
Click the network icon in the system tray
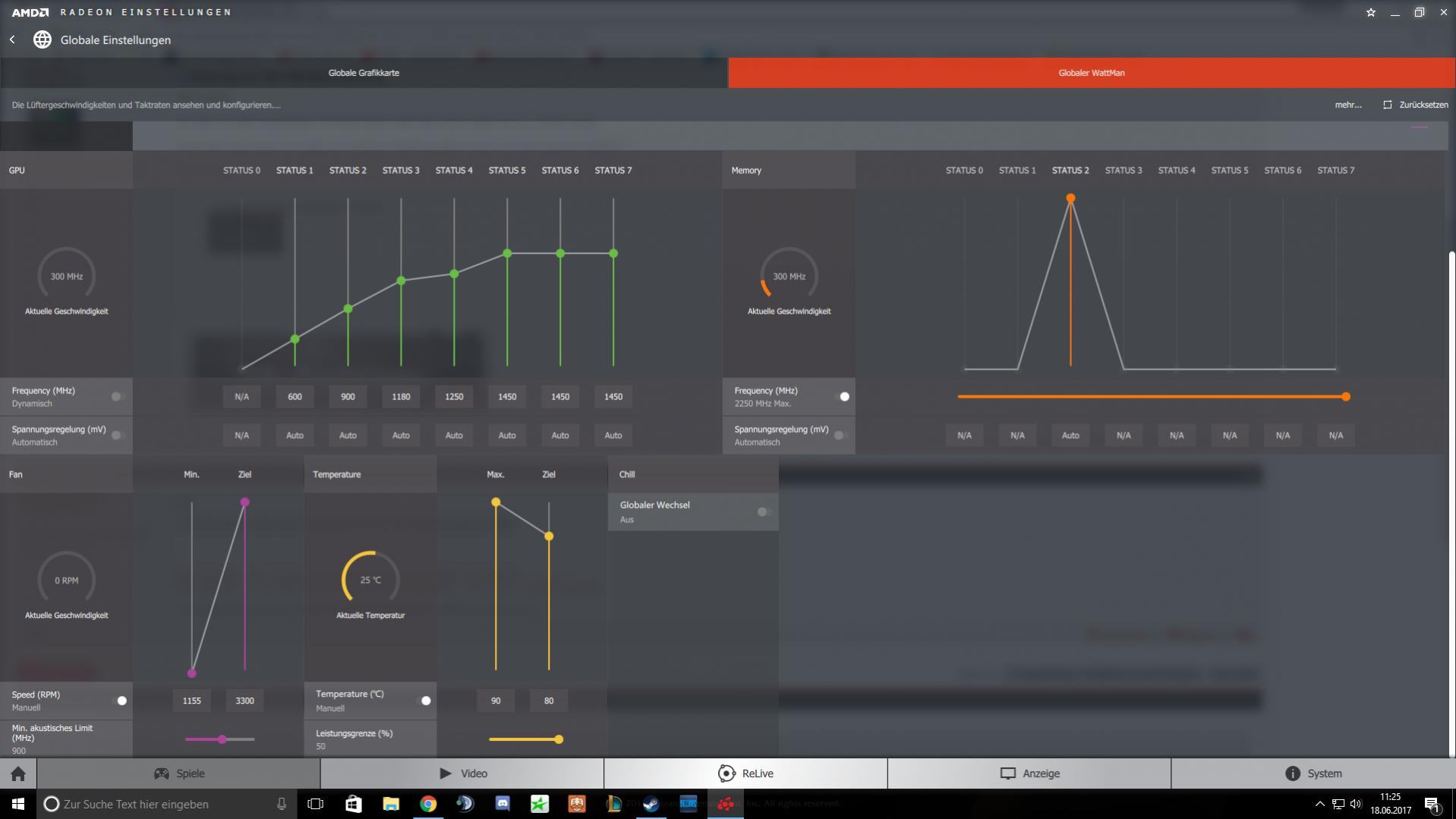(x=1338, y=804)
